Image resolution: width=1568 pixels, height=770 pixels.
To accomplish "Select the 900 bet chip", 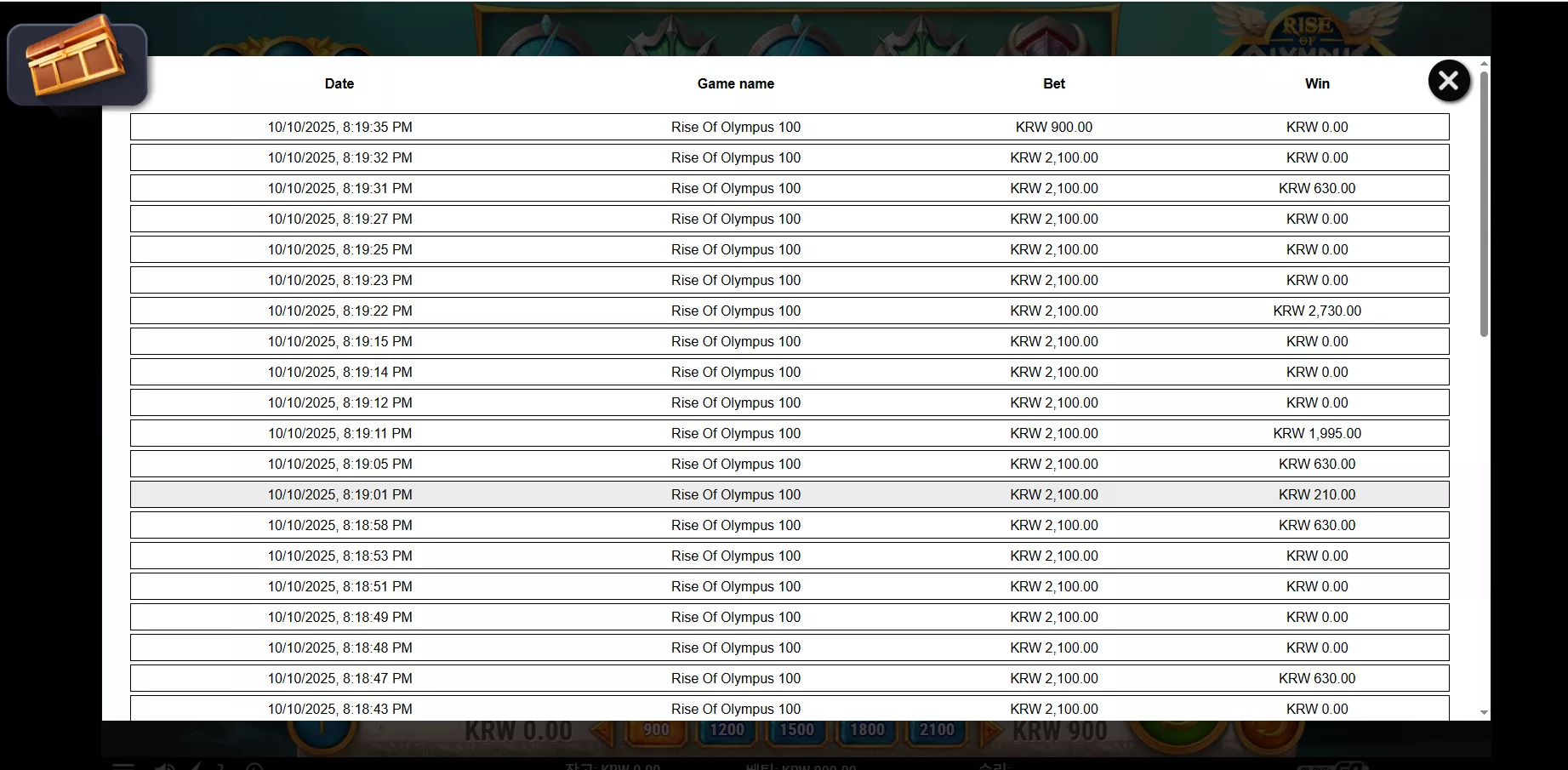I will [656, 730].
